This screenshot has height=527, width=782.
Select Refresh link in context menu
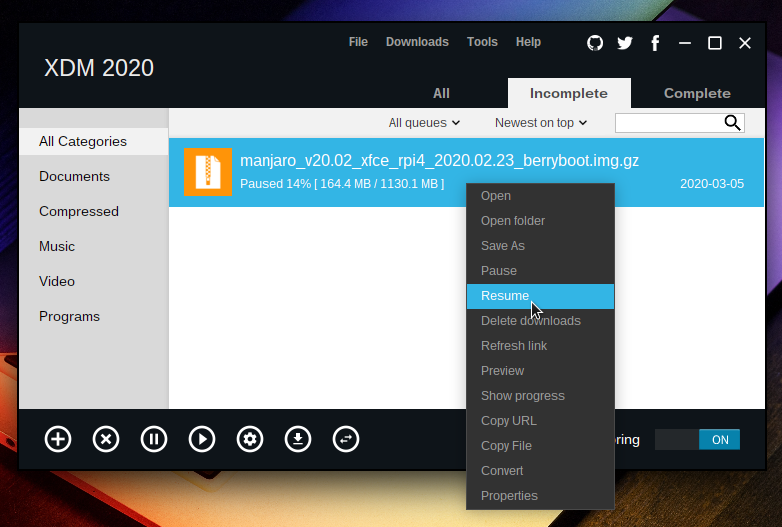click(x=540, y=346)
